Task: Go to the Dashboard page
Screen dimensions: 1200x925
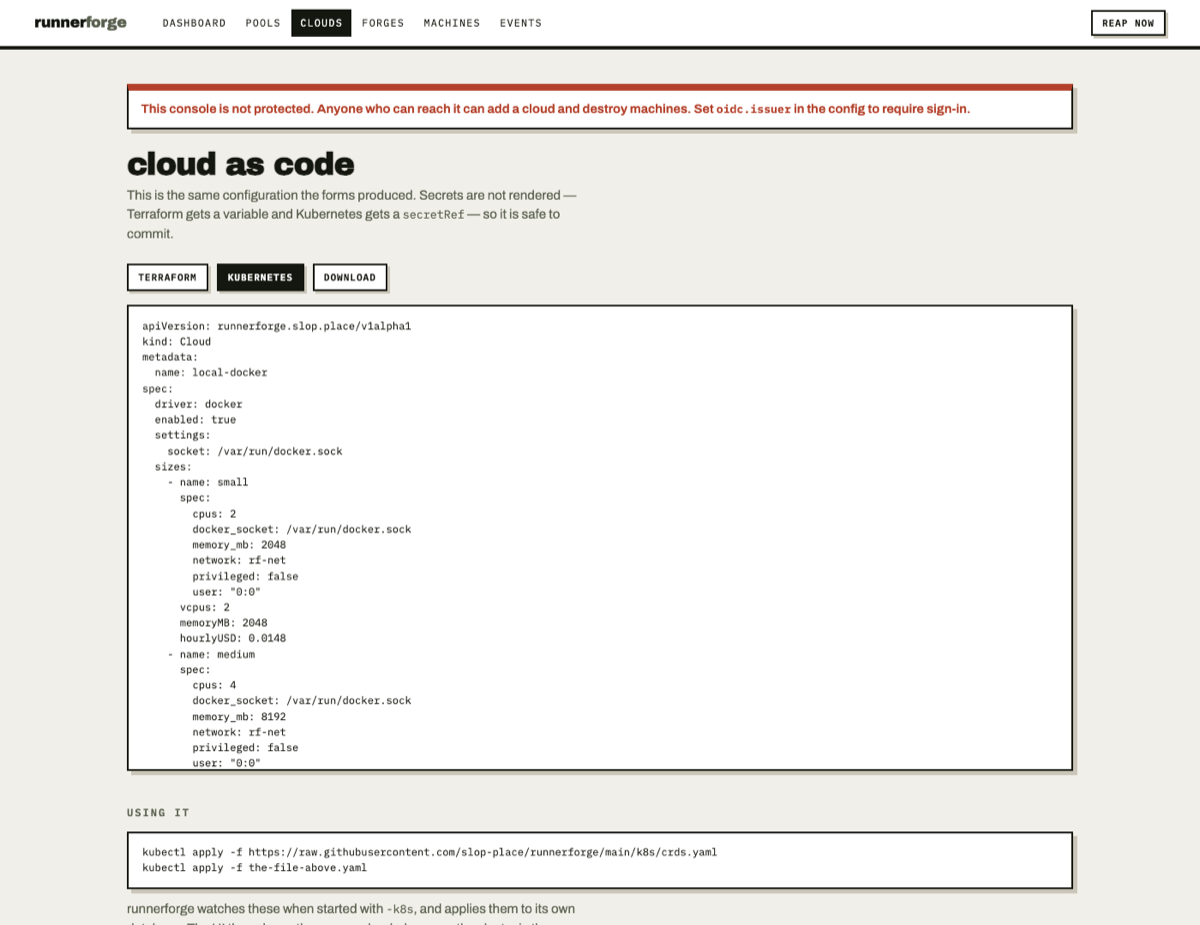Action: [194, 23]
